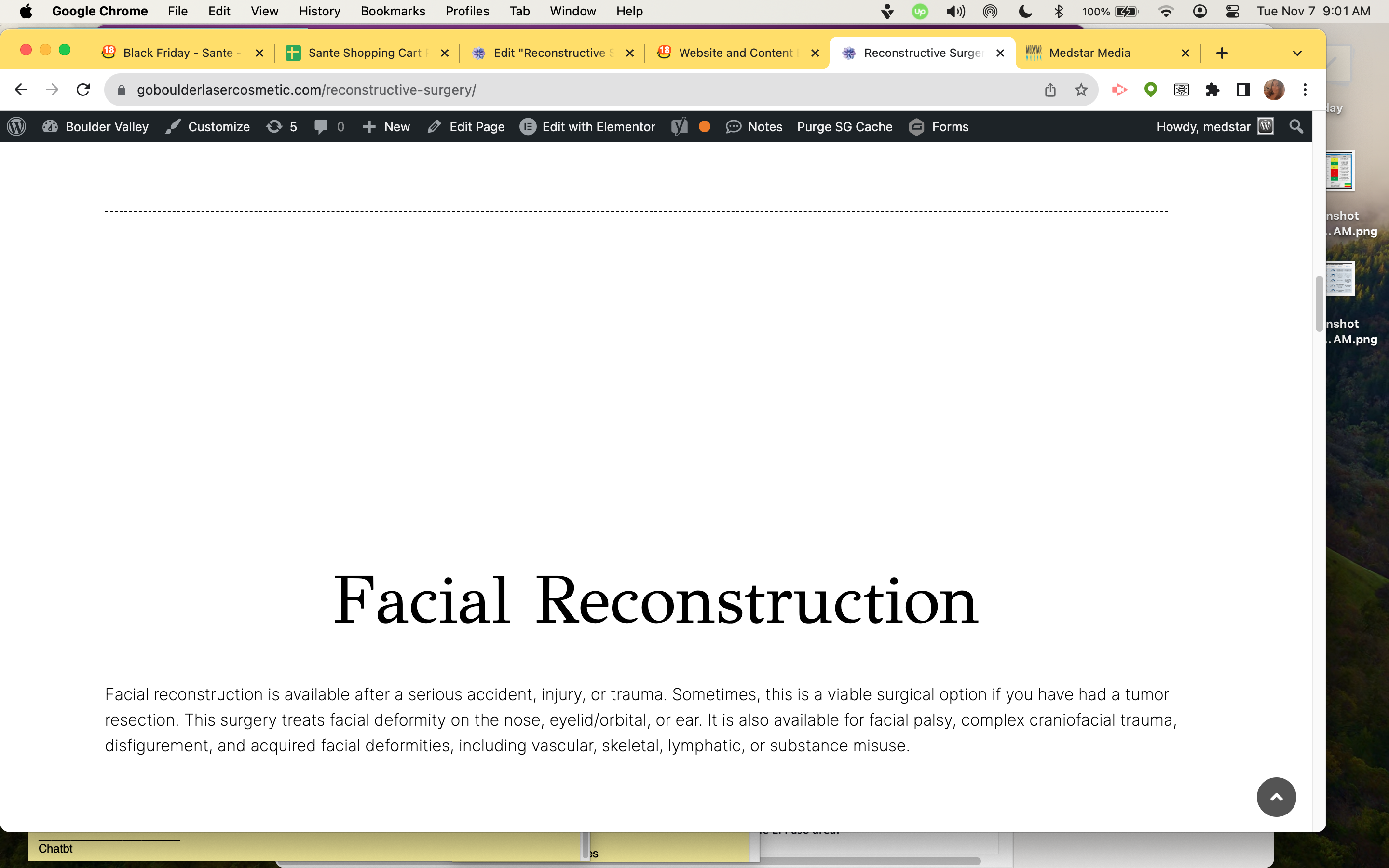Image resolution: width=1389 pixels, height=868 pixels.
Task: Open the updates icon showing 5
Action: (281, 126)
